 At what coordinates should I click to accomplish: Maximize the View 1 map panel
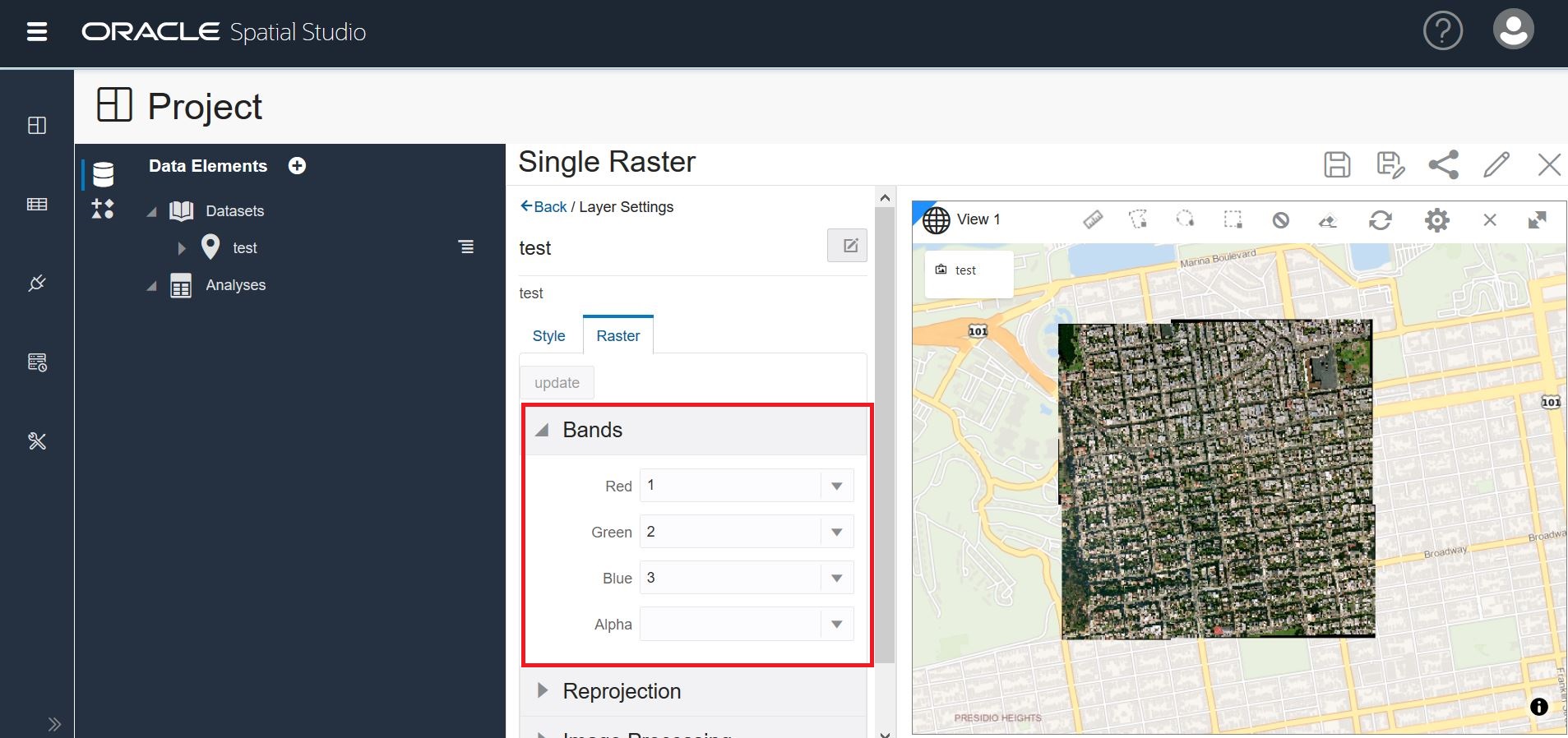tap(1537, 220)
